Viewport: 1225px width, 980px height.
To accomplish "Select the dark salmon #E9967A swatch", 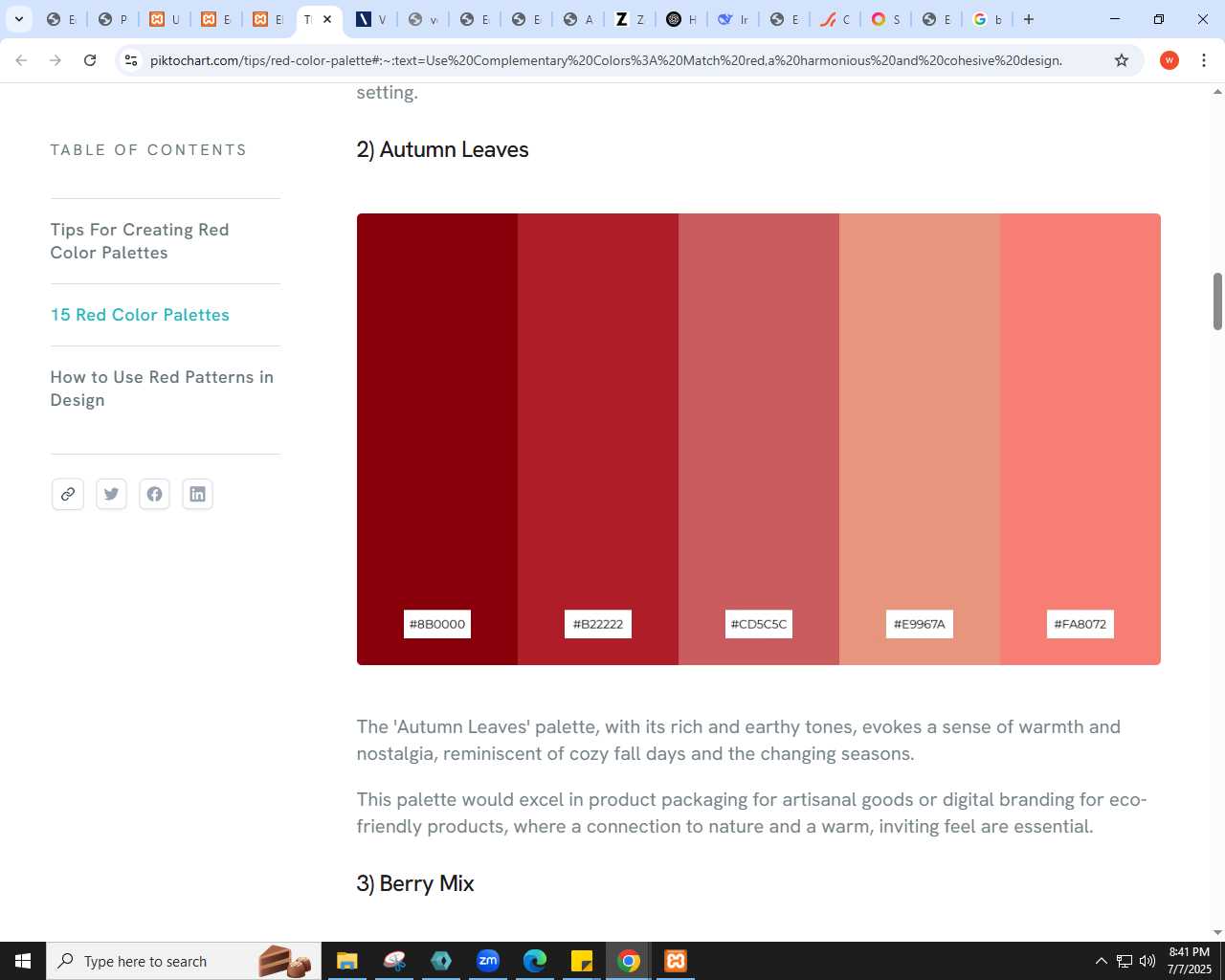I will coord(920,439).
